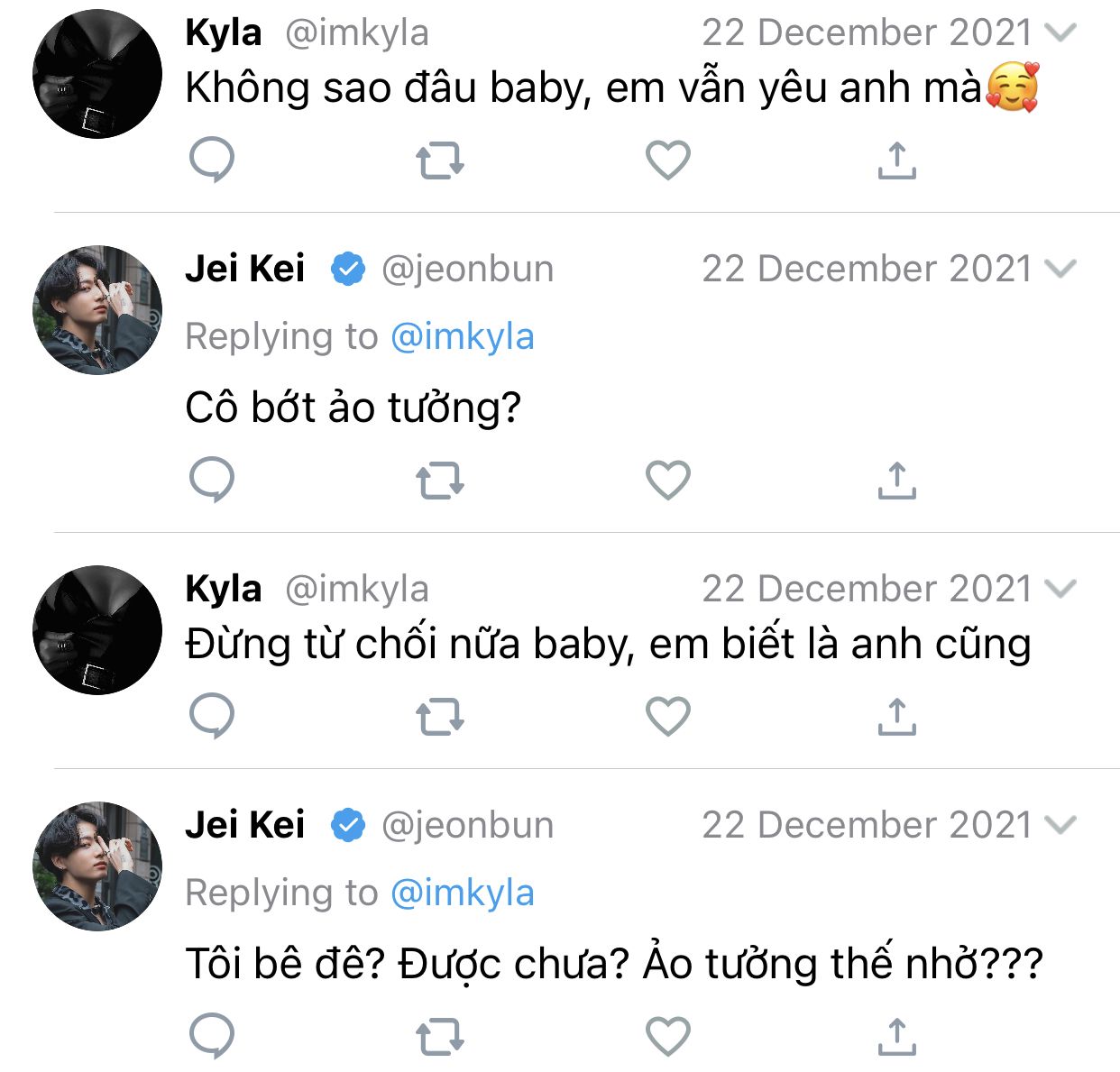The image size is (1120, 1072).
Task: Reply to Kyla's 'Đừng từ chối nữa' tweet
Action: 212,717
